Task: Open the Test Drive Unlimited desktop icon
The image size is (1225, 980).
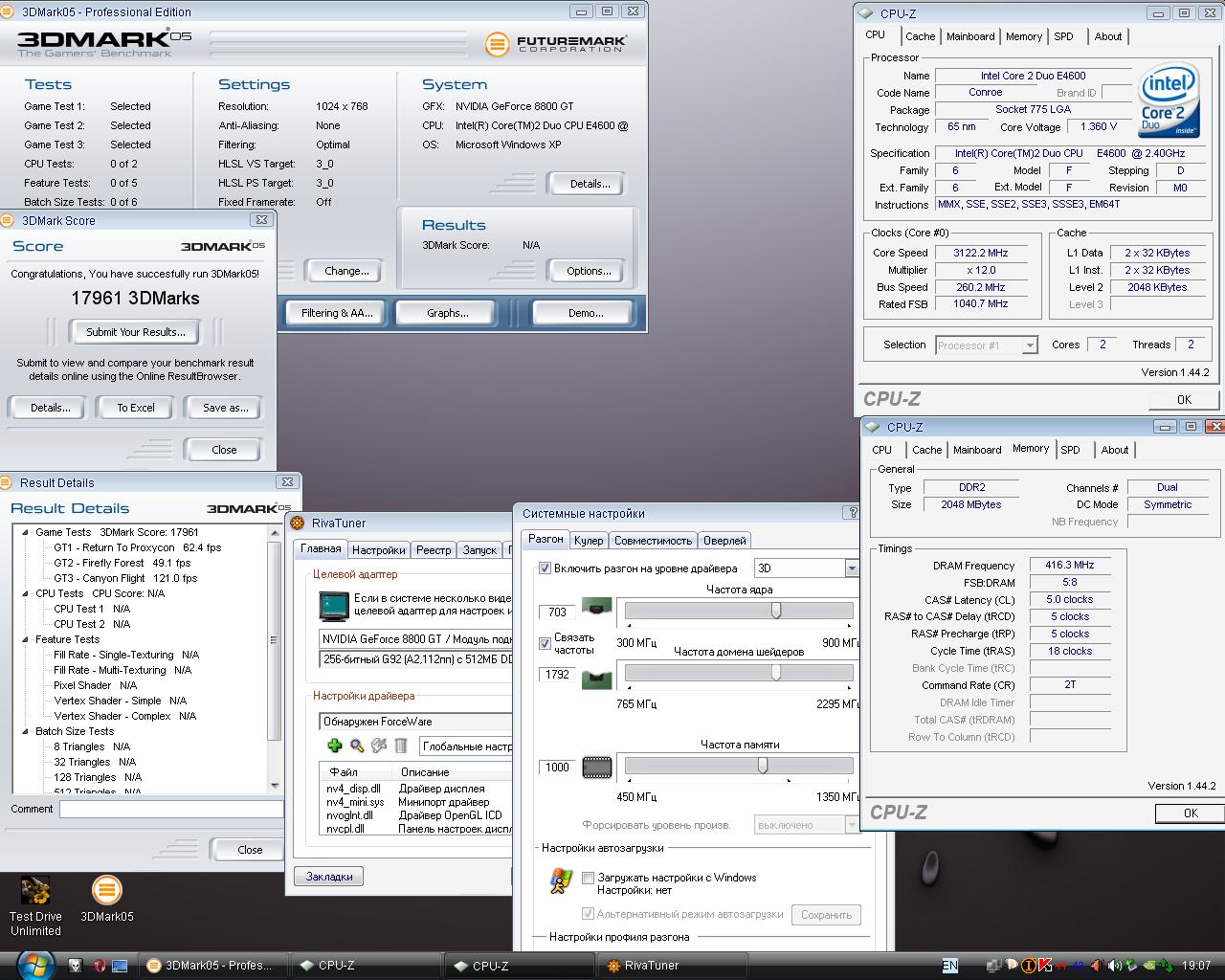Action: [35, 907]
